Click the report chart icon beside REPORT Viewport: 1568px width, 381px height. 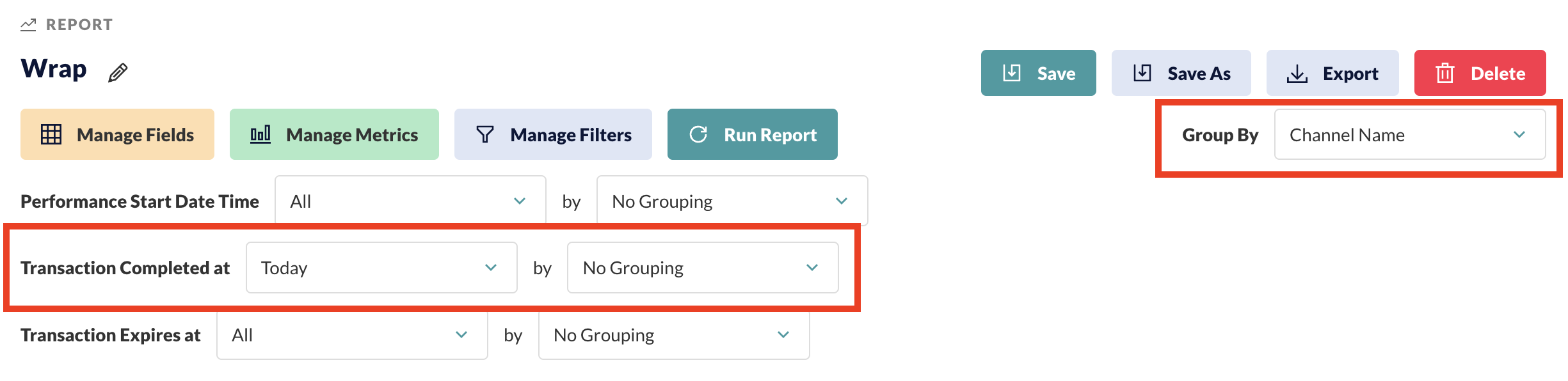[28, 25]
